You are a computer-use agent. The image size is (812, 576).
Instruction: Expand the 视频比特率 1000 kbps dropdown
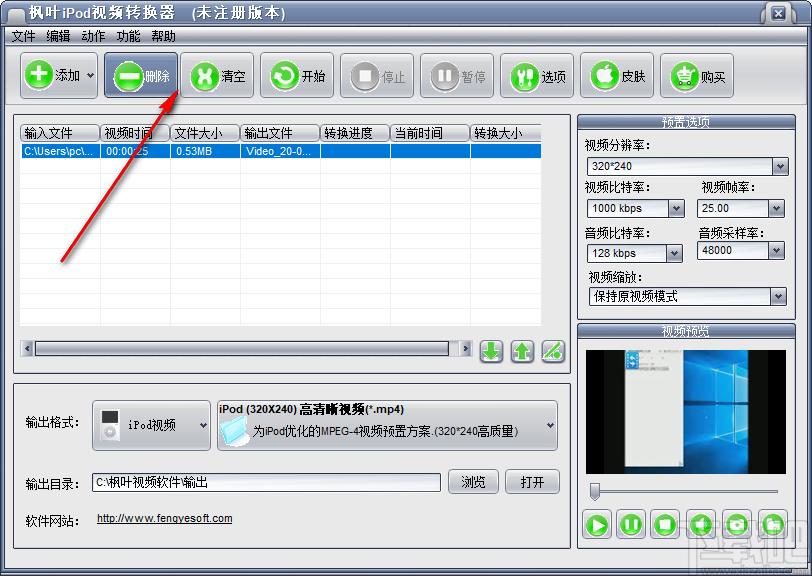676,209
